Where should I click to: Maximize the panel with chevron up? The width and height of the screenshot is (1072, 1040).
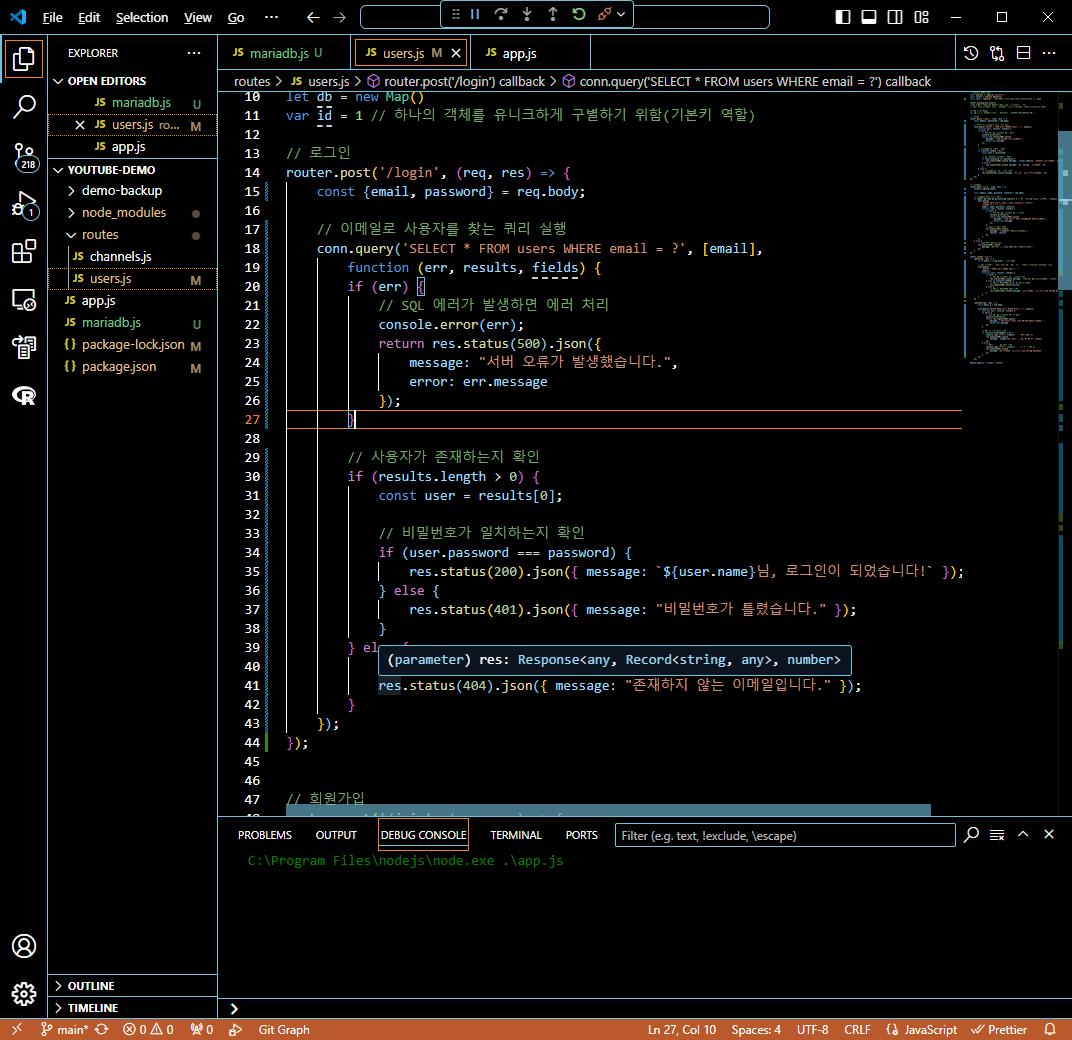pyautogui.click(x=1023, y=834)
